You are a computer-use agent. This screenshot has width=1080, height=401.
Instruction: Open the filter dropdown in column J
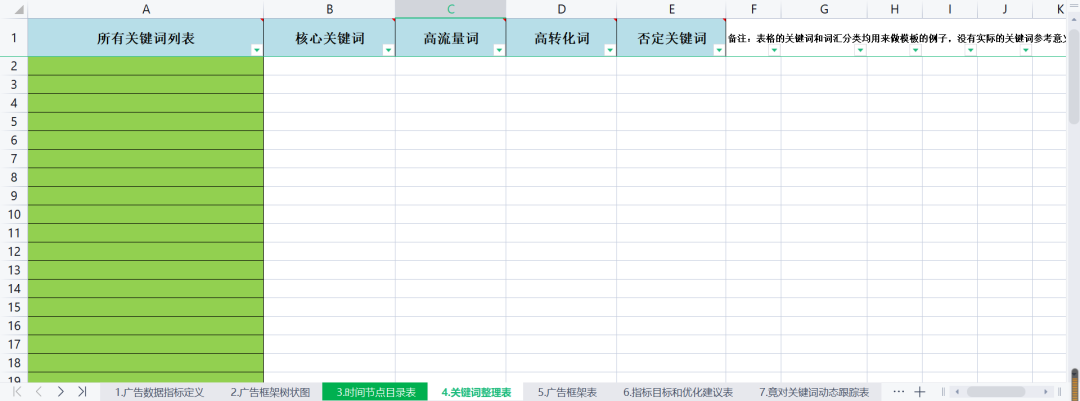1026,50
